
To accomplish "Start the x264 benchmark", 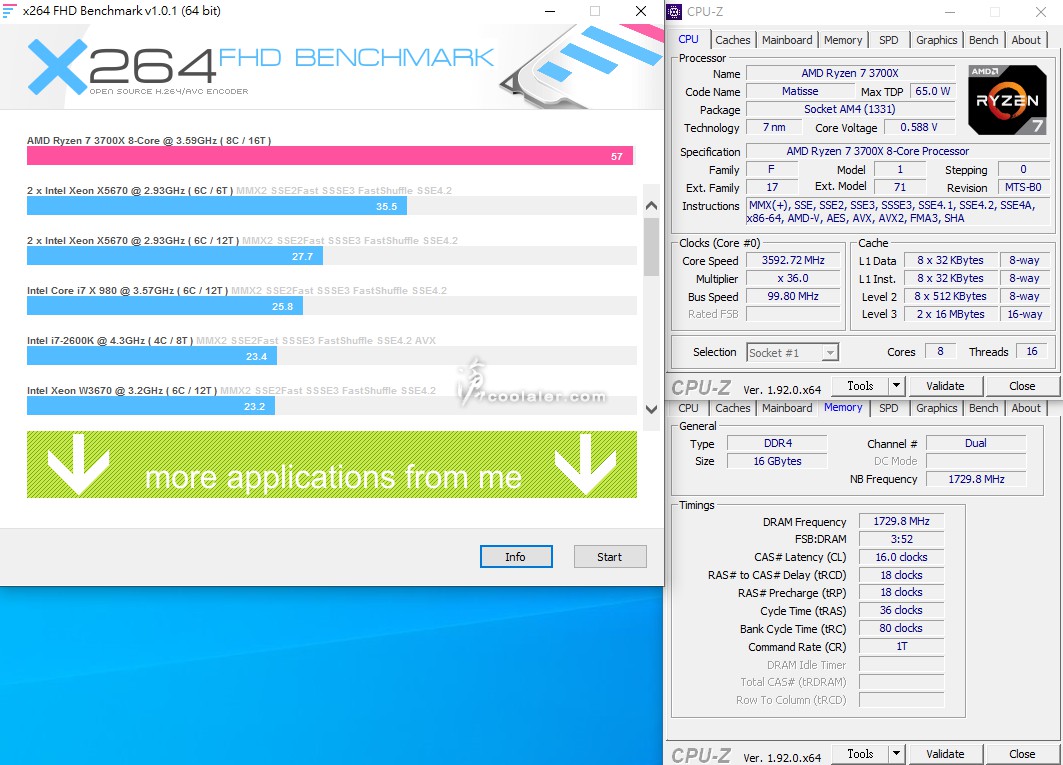I will pos(609,557).
